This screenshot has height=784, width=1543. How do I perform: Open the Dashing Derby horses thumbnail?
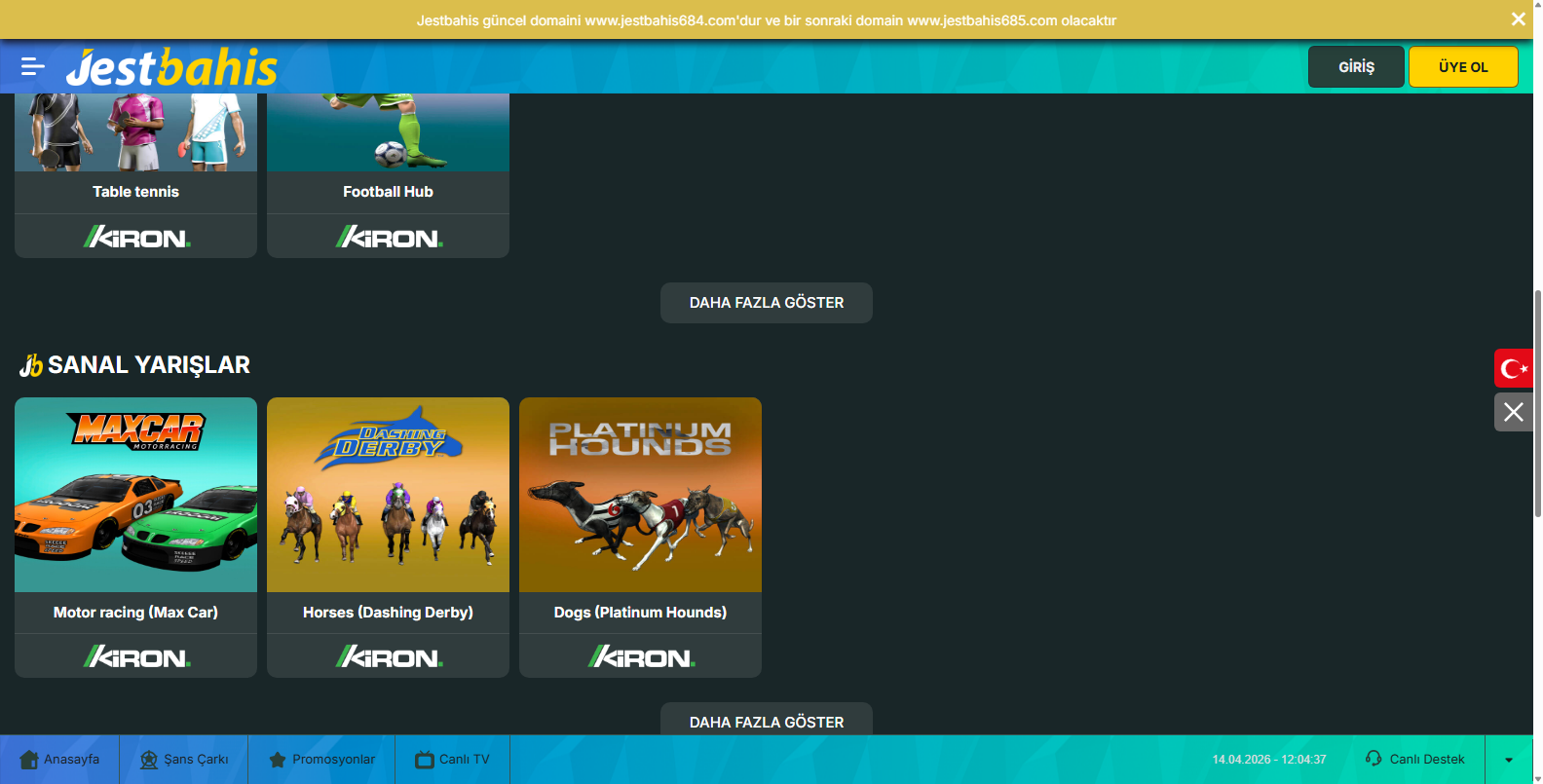point(389,495)
